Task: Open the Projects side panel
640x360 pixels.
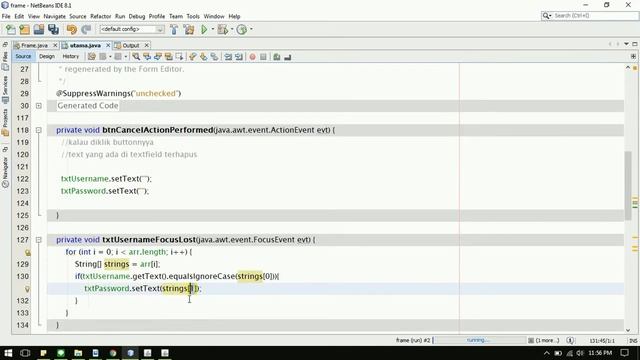Action: click(5, 122)
